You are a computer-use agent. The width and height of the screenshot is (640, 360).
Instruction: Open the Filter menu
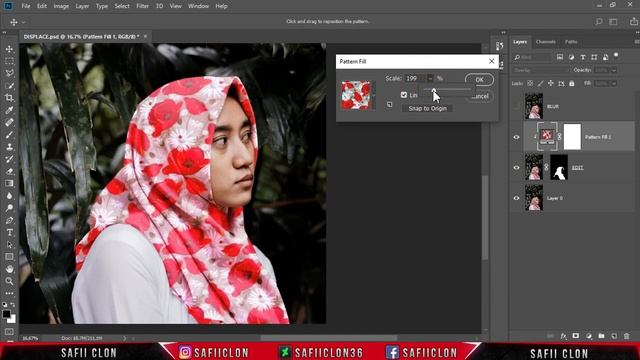click(142, 6)
